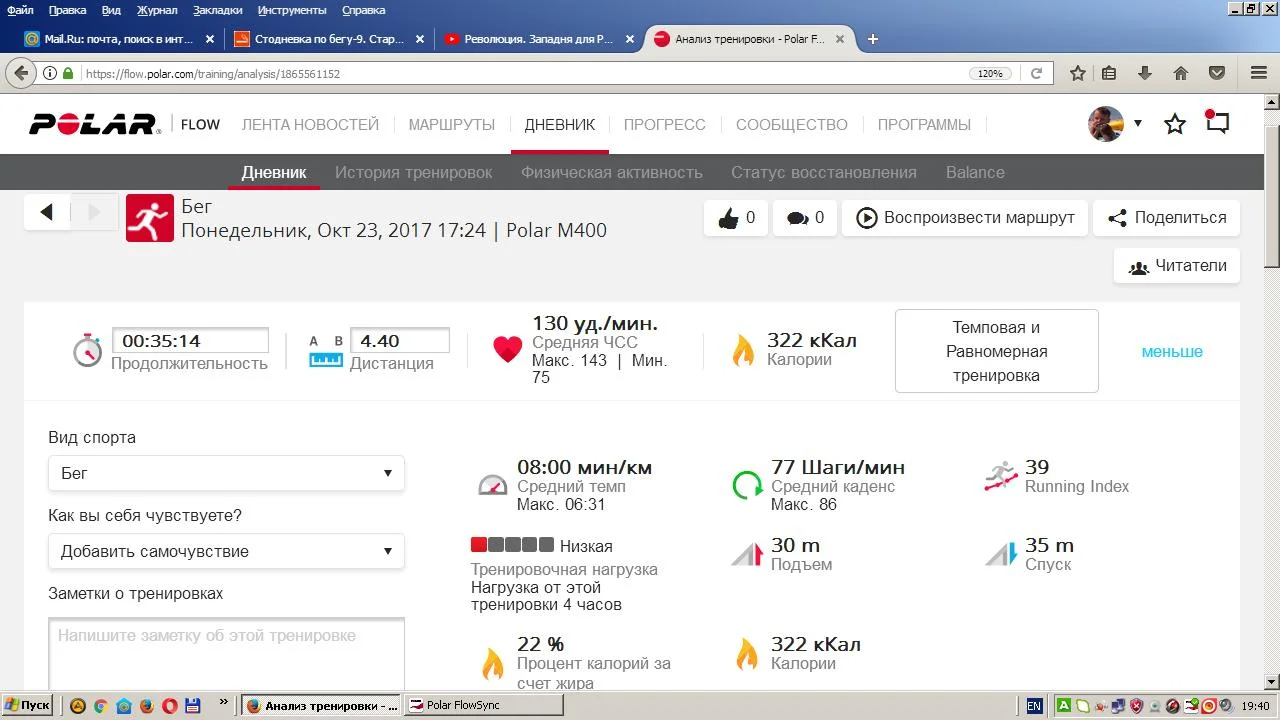
Task: Like this training with the thumbs-up button
Action: [x=736, y=218]
